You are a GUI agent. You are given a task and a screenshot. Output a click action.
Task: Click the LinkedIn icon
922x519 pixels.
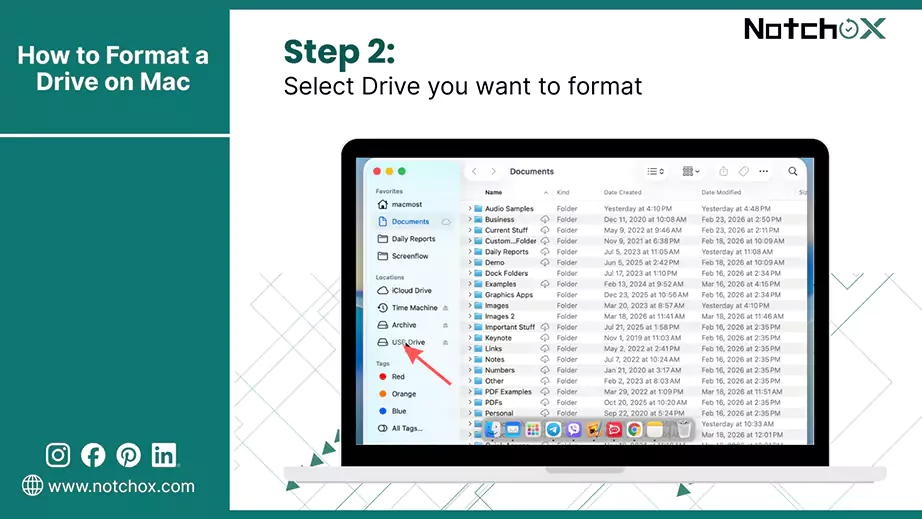click(164, 455)
